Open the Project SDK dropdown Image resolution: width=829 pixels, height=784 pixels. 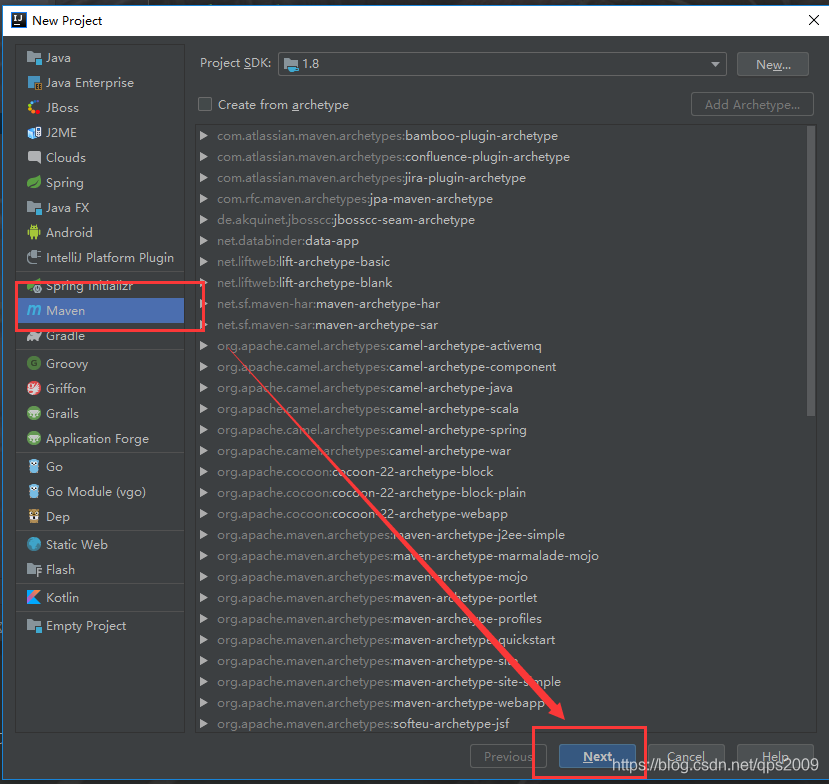coord(502,64)
